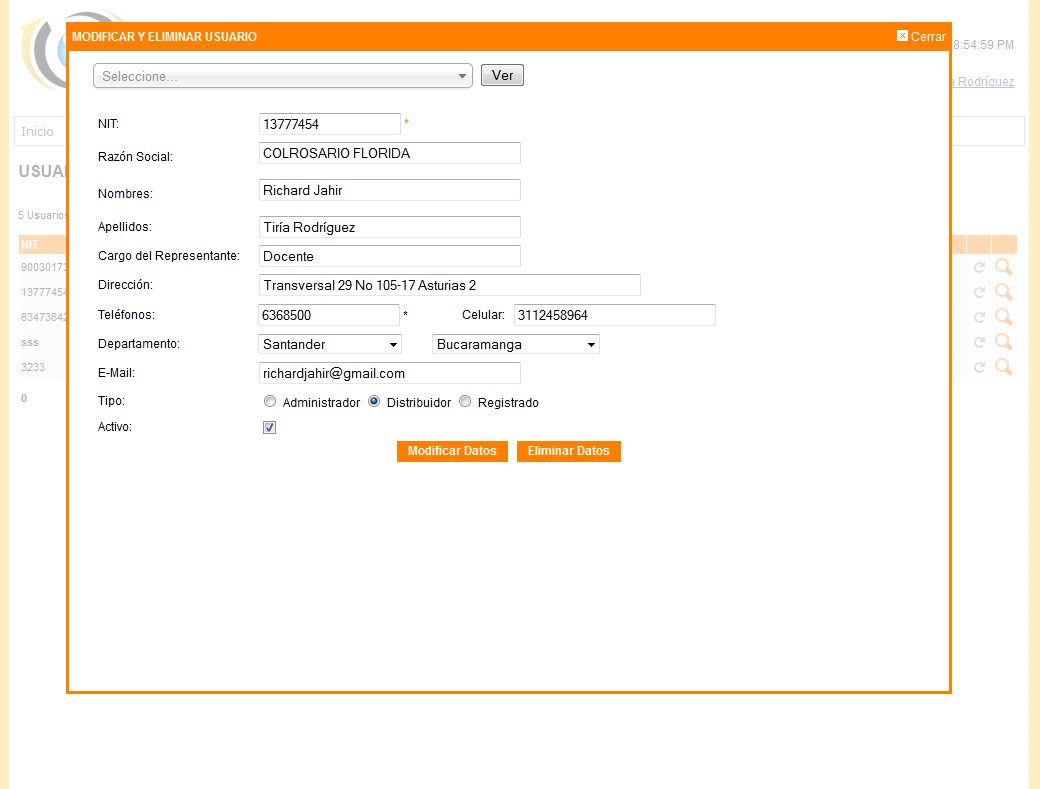
Task: Click inside the E-Mail input field
Action: point(389,373)
